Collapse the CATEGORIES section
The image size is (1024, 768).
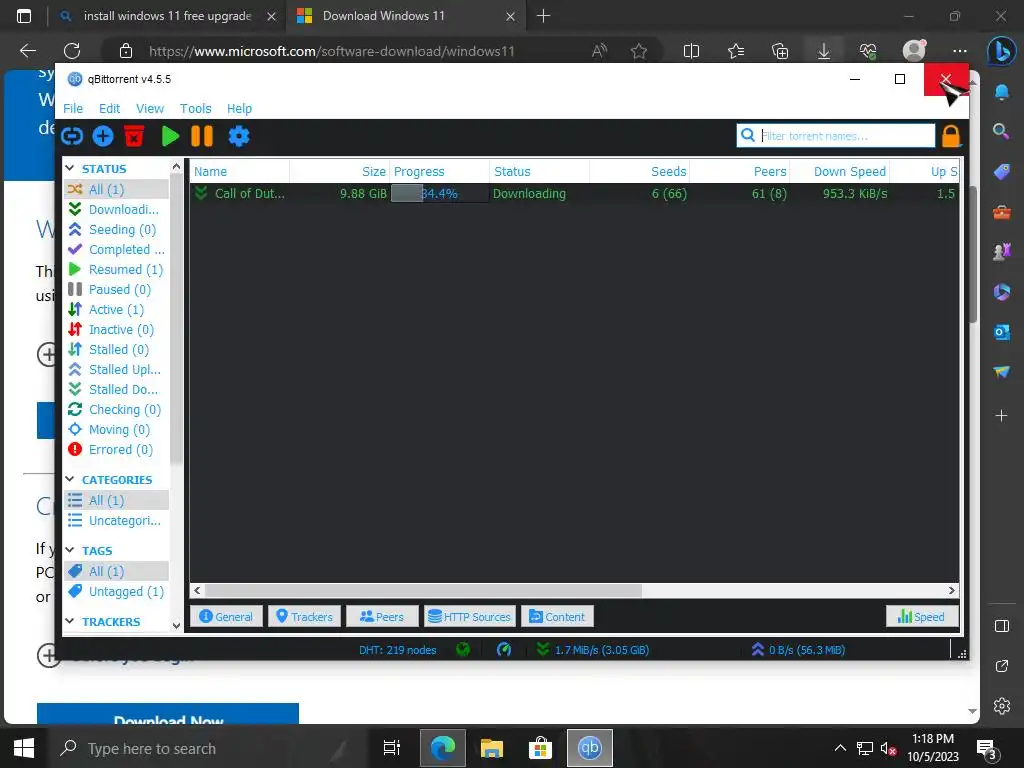click(70, 479)
